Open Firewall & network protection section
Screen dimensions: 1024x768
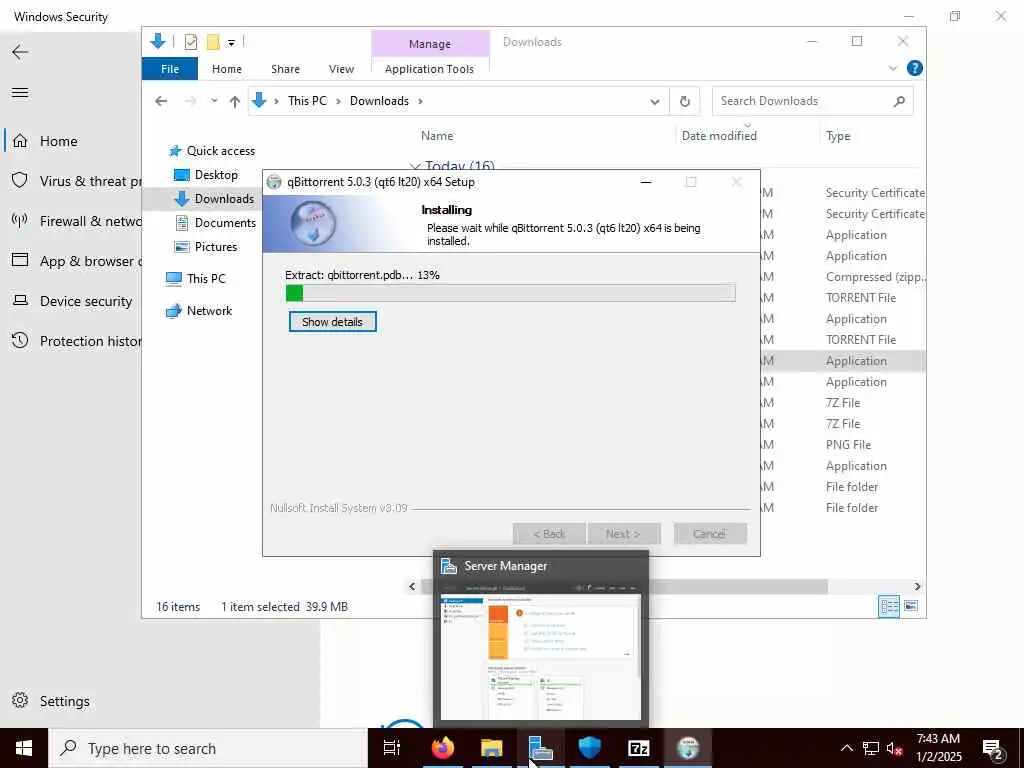point(76,221)
